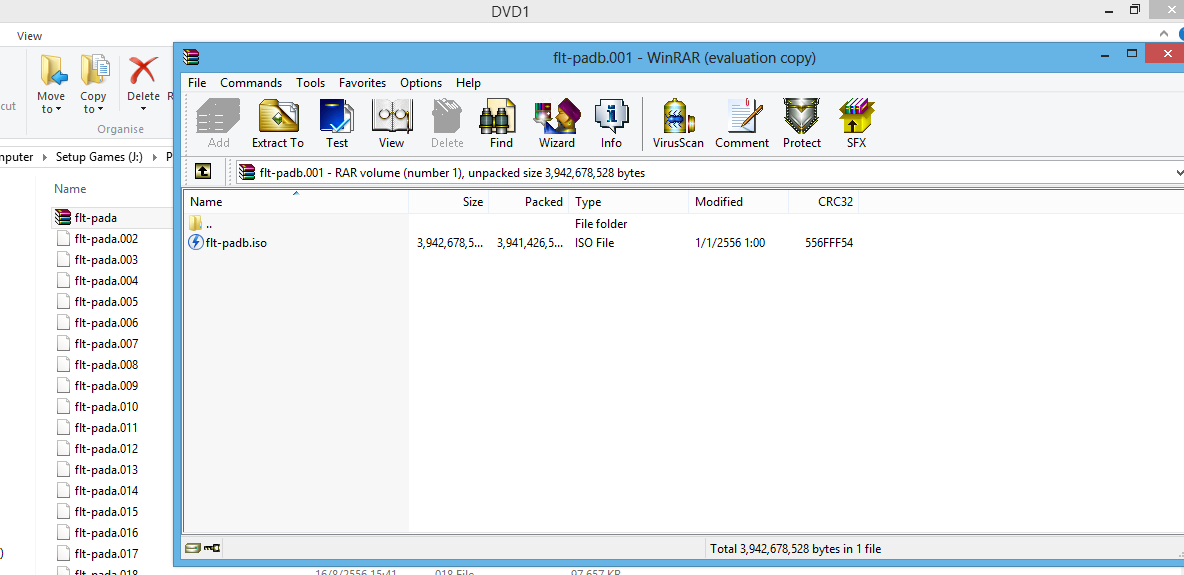Show archive Info
Screen dimensions: 1184x575
click(x=611, y=124)
